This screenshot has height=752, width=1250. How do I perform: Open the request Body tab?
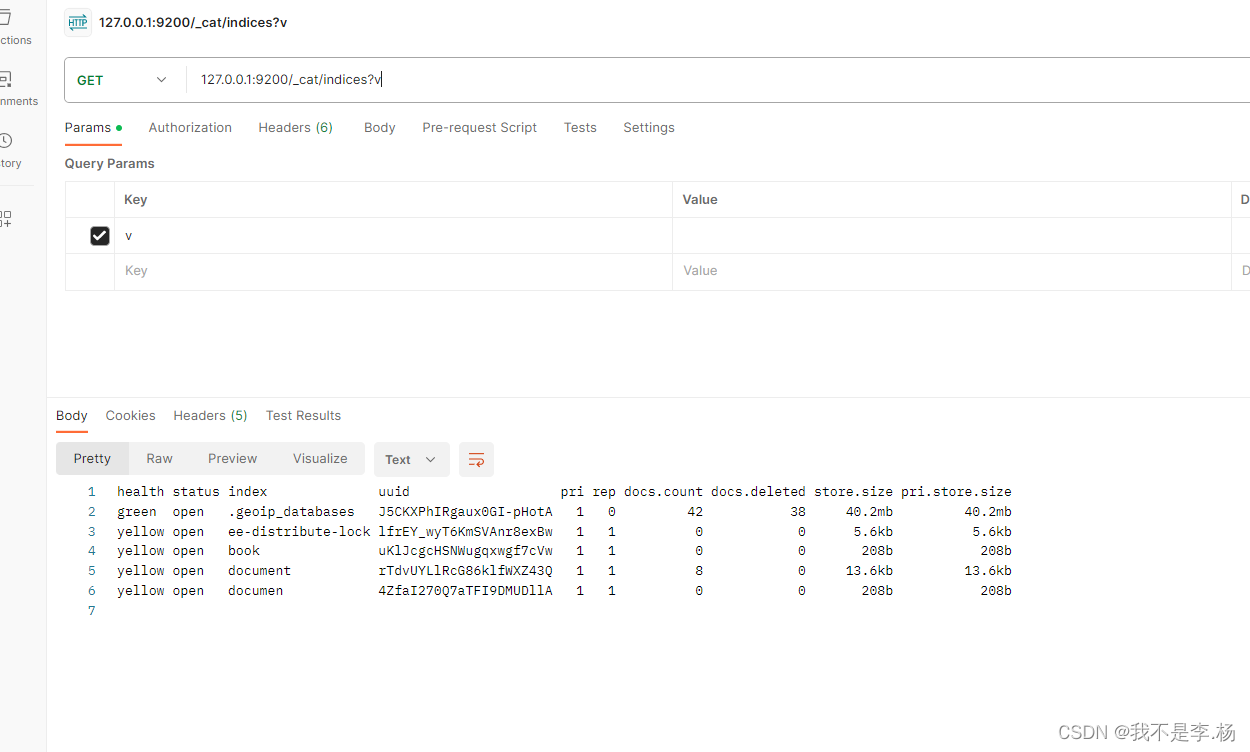380,128
